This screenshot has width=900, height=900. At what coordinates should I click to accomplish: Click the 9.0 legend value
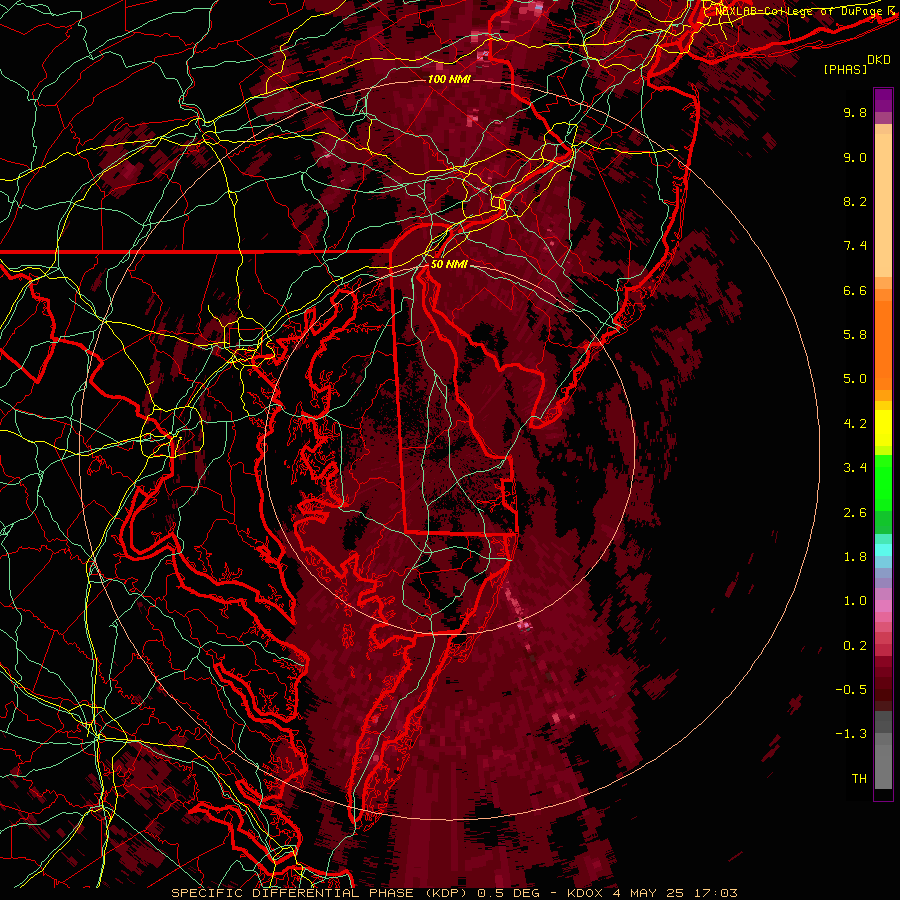point(855,157)
